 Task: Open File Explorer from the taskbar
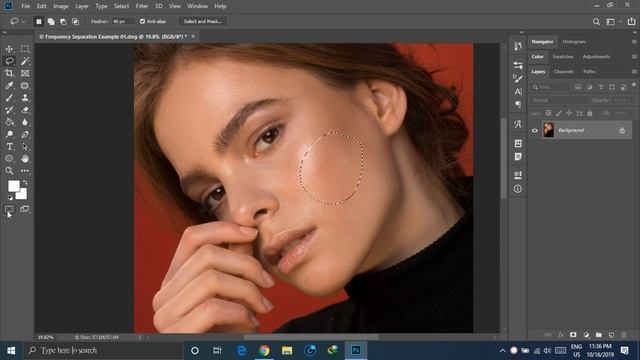click(287, 351)
